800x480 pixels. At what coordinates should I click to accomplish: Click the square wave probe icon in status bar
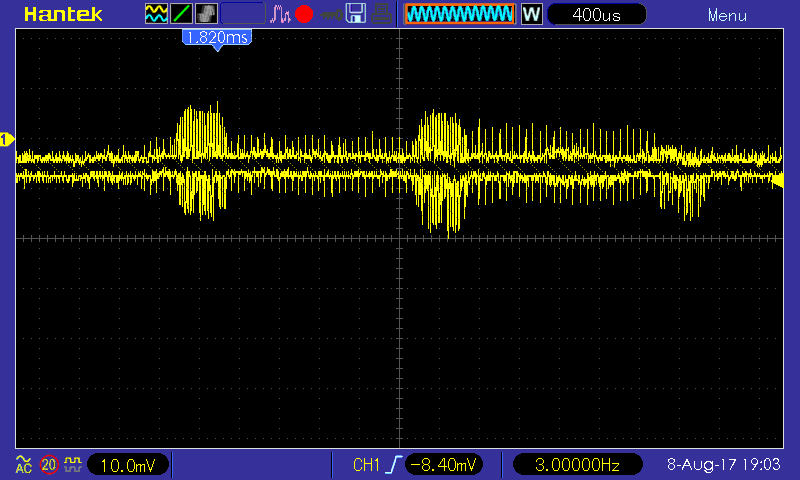tap(73, 464)
